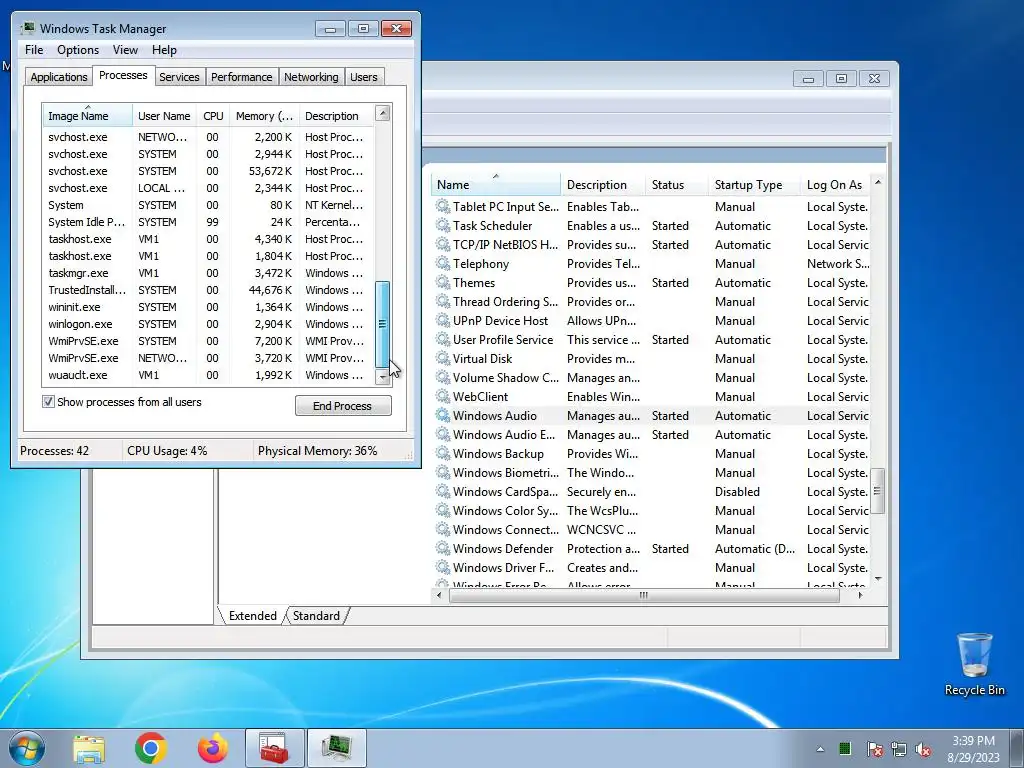1024x768 pixels.
Task: Click the services list horizontal scrollbar thumb
Action: point(644,595)
